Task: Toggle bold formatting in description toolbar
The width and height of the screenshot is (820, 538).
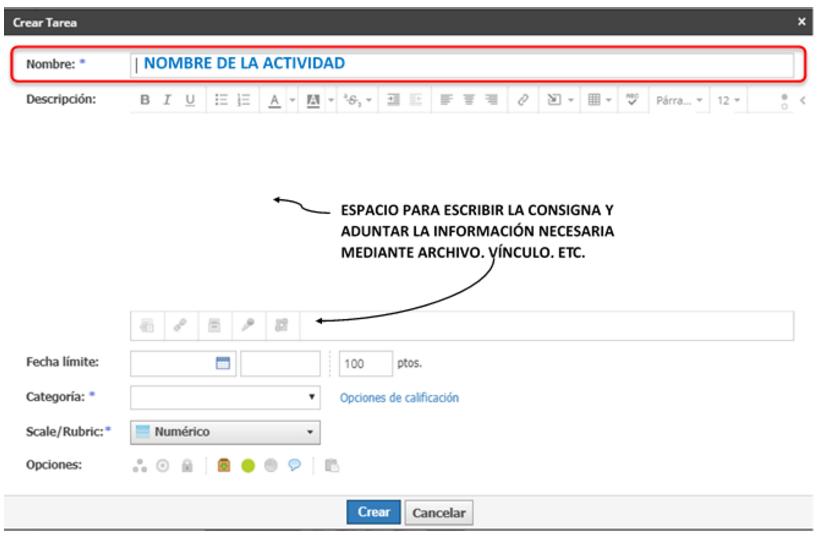Action: pos(145,101)
